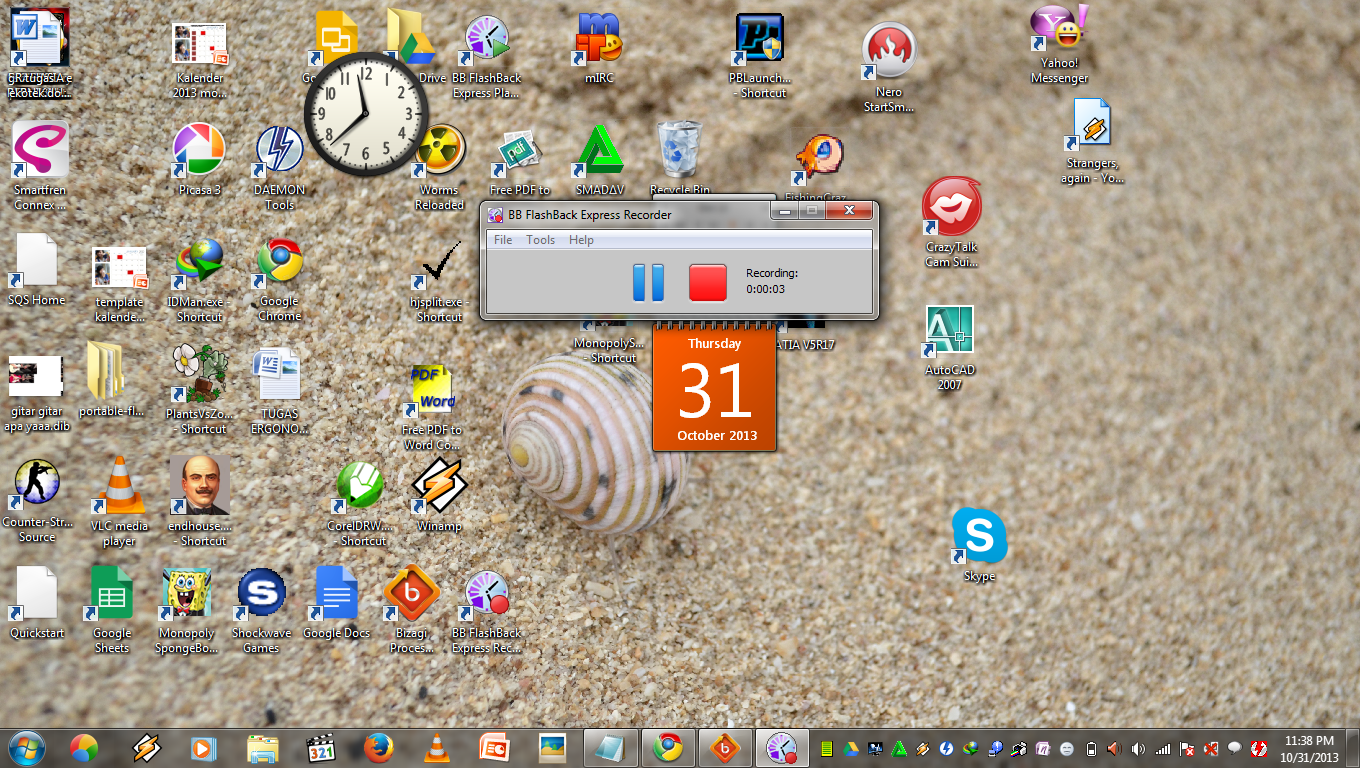Open Windows Media Player taskbar icon
The image size is (1360, 768).
(x=203, y=747)
